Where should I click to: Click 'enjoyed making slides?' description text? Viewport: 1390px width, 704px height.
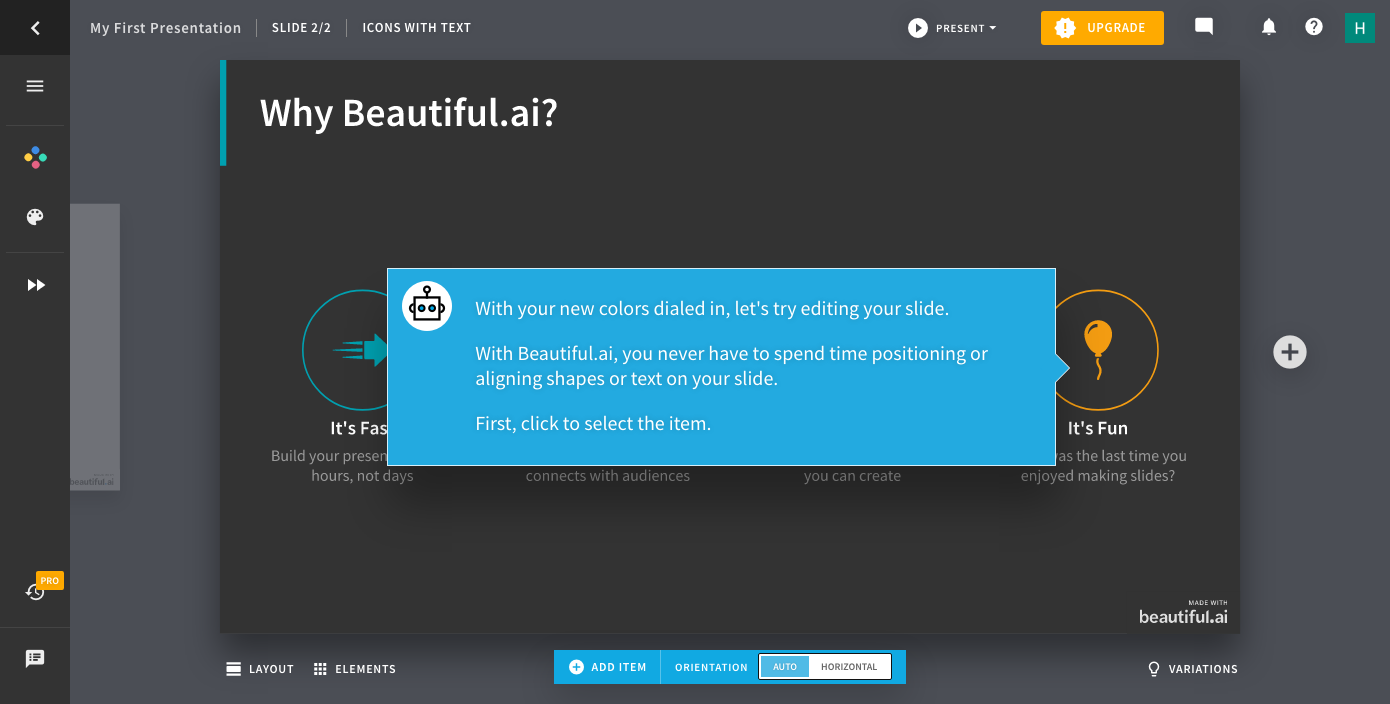click(x=1098, y=476)
